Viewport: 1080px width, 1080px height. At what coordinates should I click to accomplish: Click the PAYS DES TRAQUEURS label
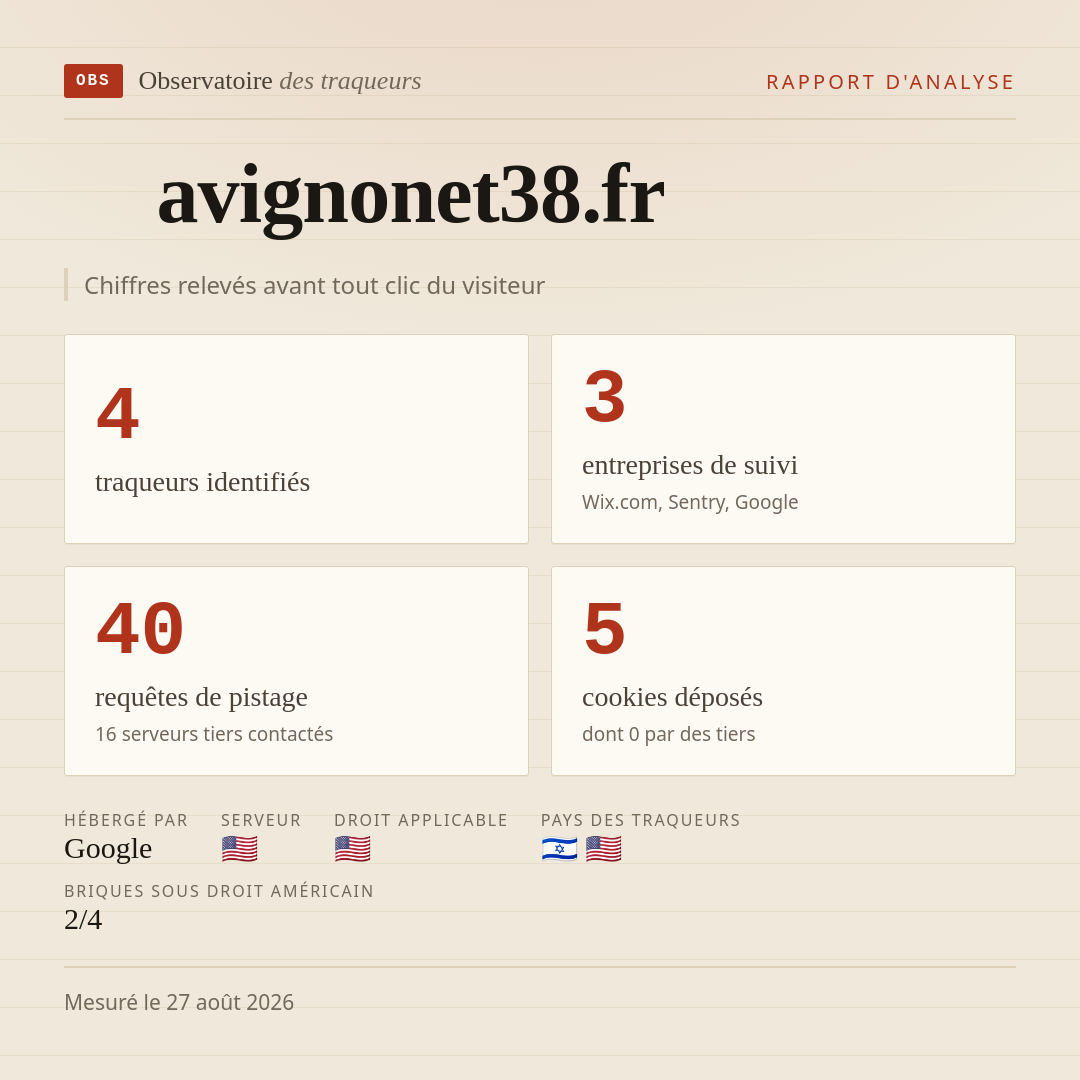[x=641, y=820]
